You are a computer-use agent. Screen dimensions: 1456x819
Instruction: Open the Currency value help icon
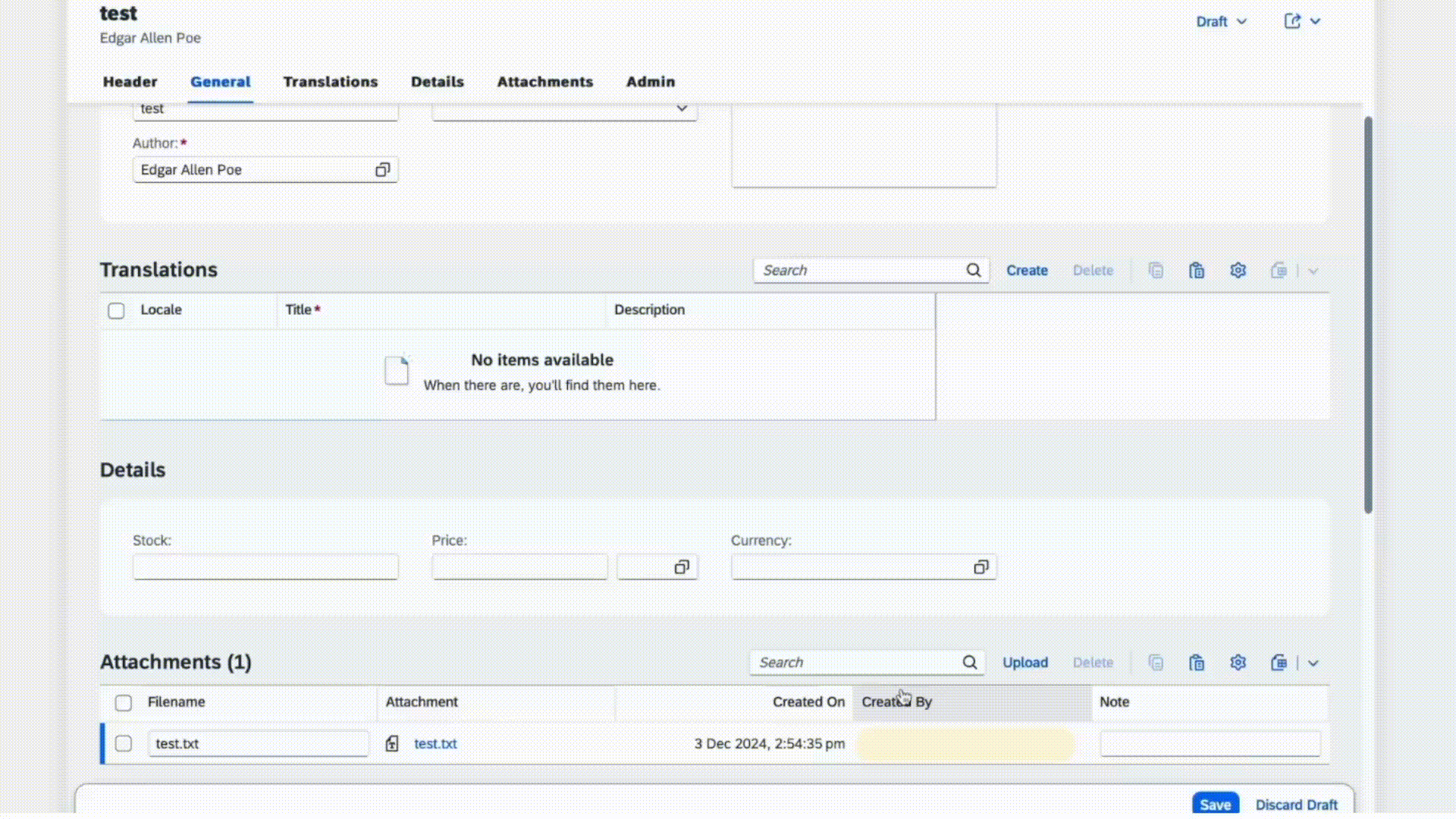coord(981,567)
